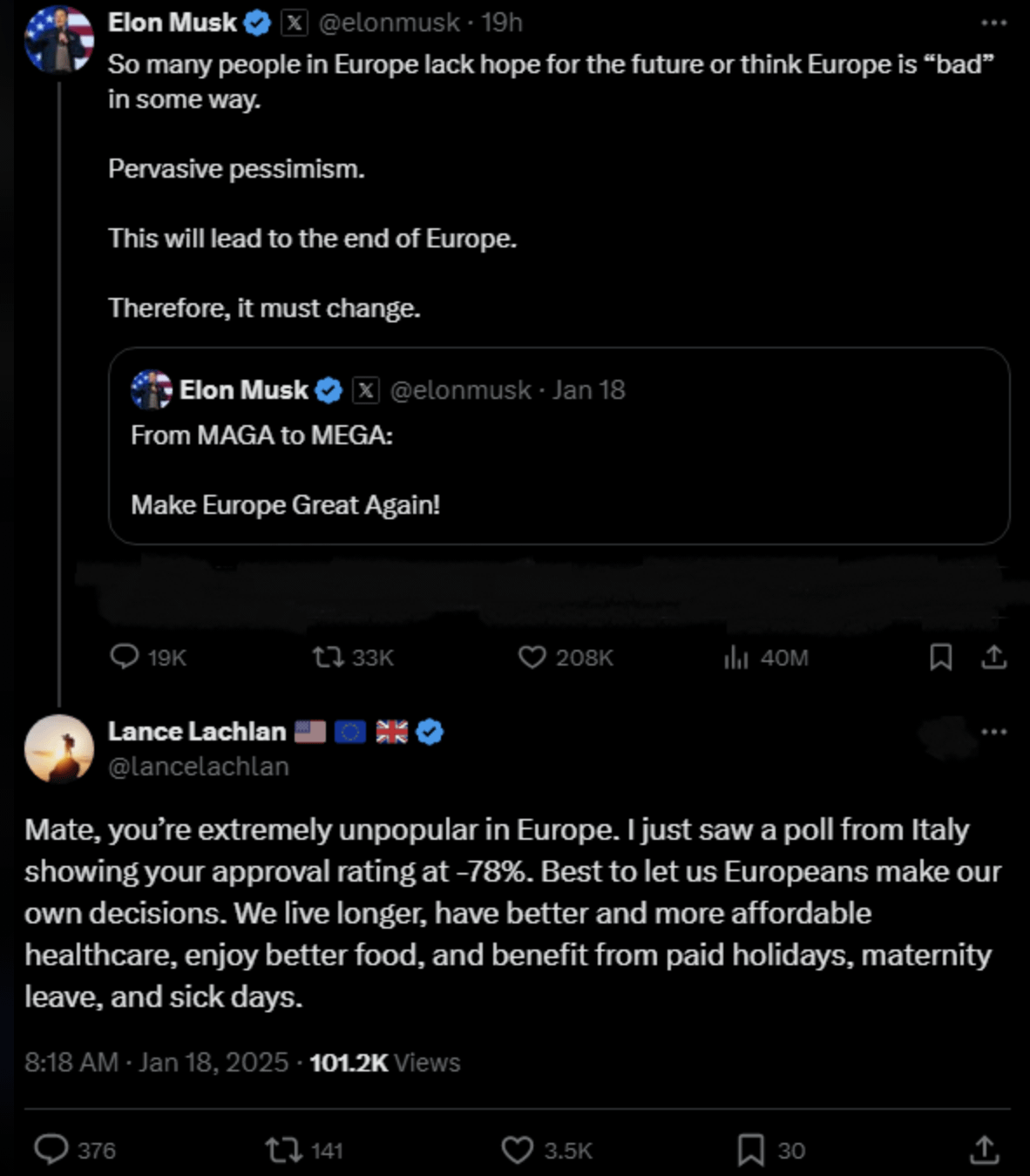This screenshot has width=1030, height=1176.
Task: Open more options on Lance Lachlan's reply
Action: (993, 732)
